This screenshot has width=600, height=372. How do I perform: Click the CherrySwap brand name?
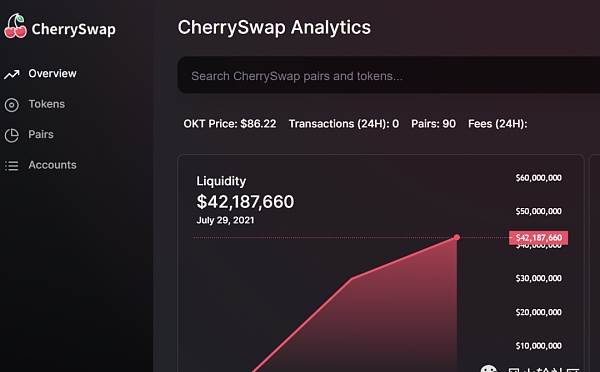(73, 29)
